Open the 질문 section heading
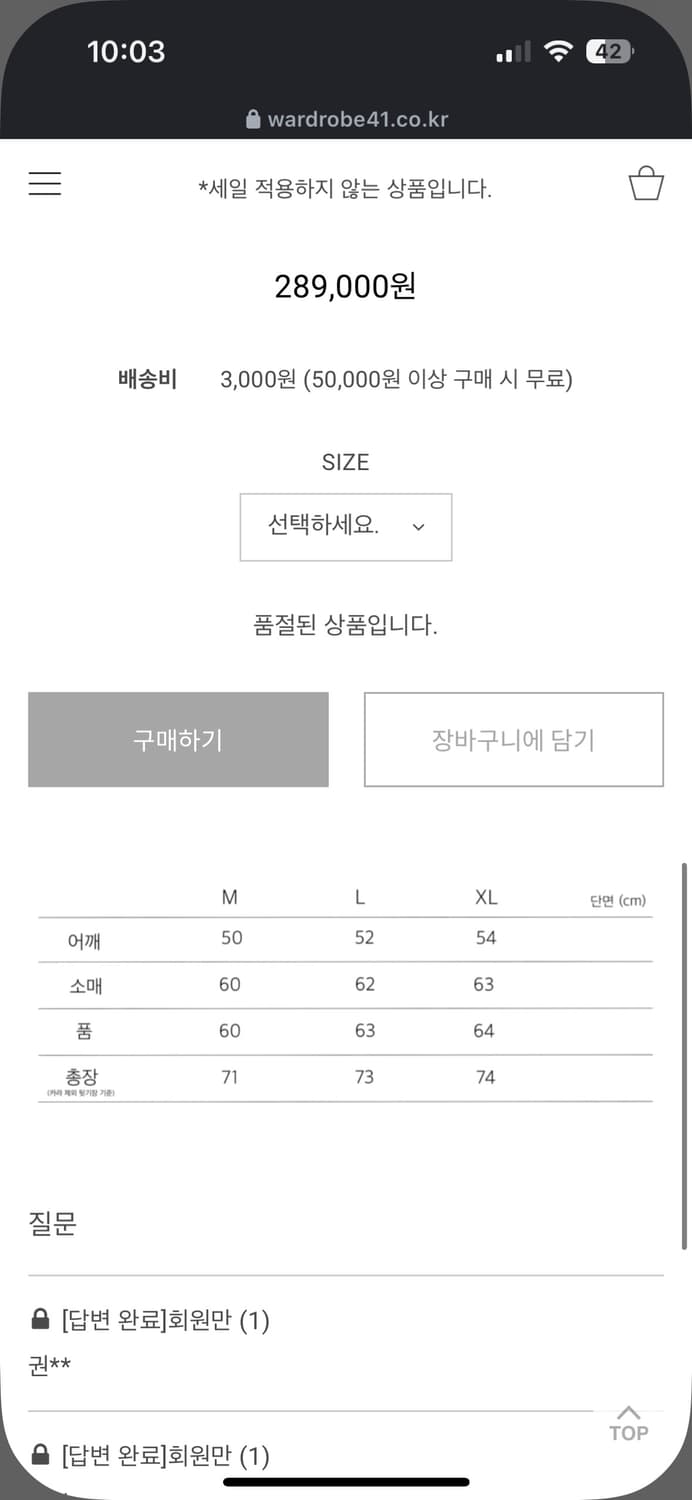Image resolution: width=692 pixels, height=1500 pixels. click(x=53, y=1223)
